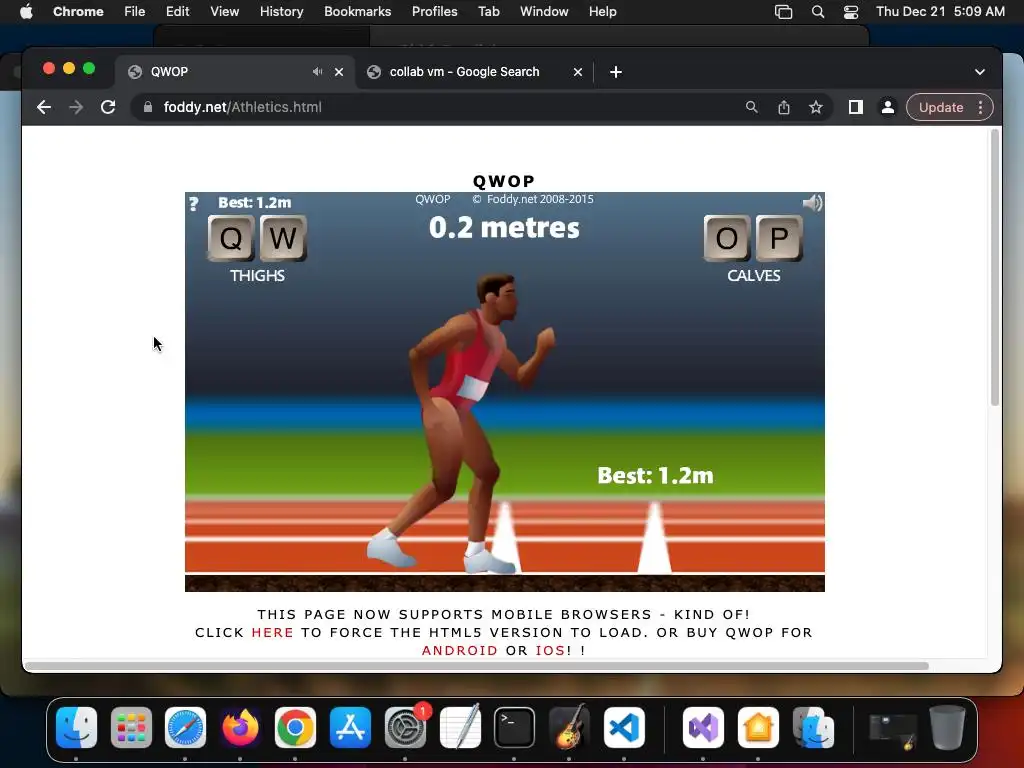The height and width of the screenshot is (768, 1024).
Task: Click the Update button in Chrome
Action: pyautogui.click(x=940, y=107)
